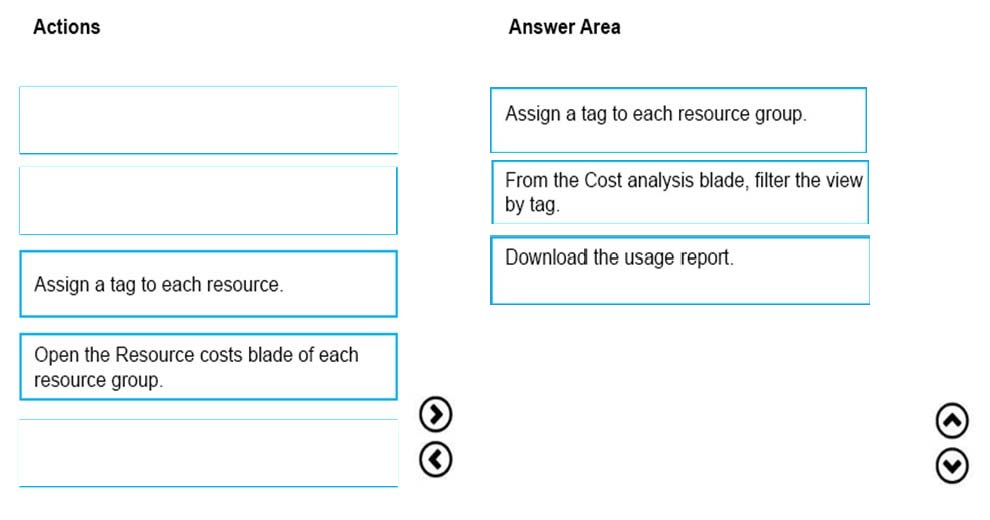Image resolution: width=990 pixels, height=520 pixels.
Task: Select 'Open the Resource costs blade' action
Action: click(208, 367)
